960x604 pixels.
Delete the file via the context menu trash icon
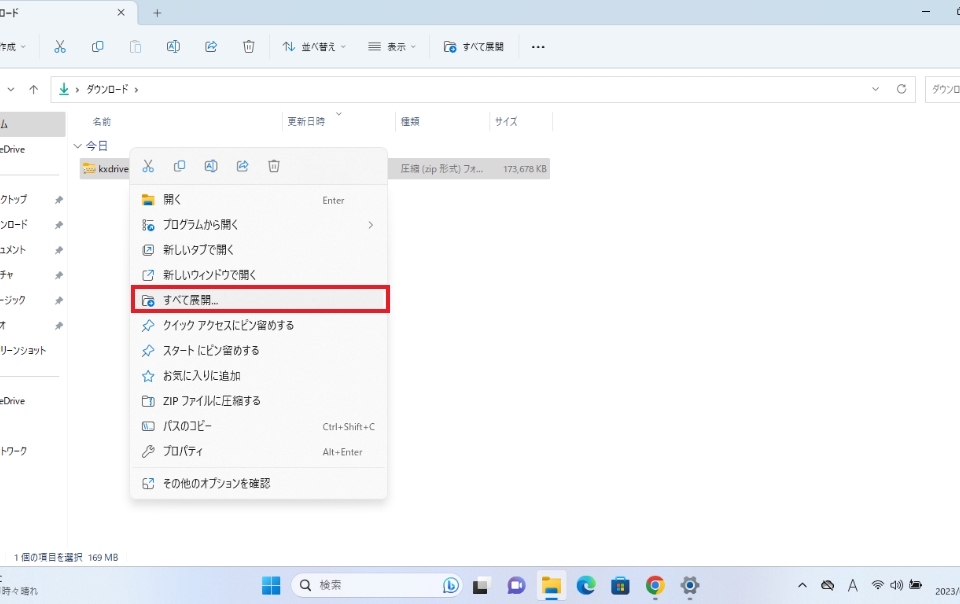(x=274, y=166)
